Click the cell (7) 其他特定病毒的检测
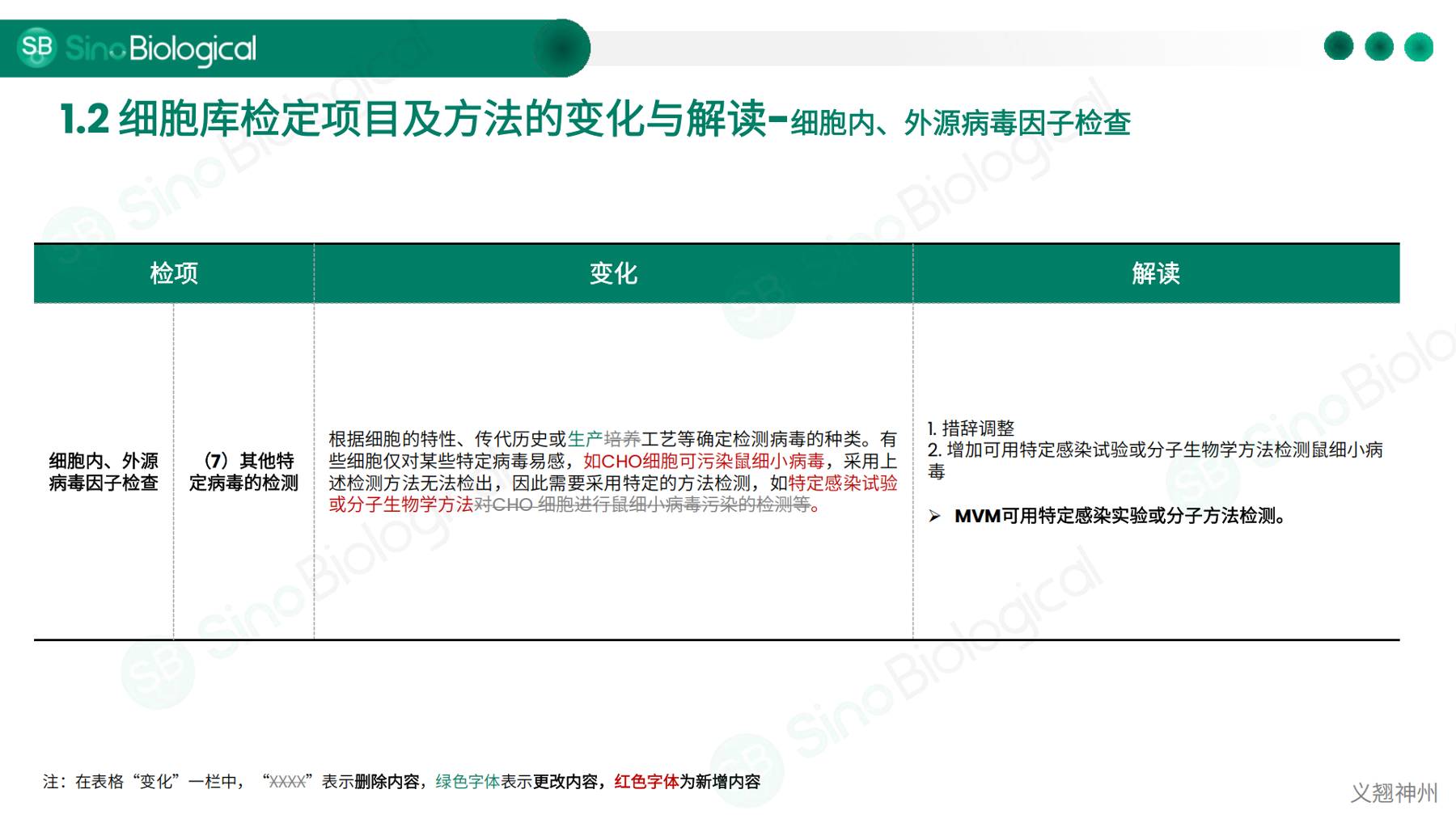This screenshot has width=1456, height=819. (x=243, y=472)
